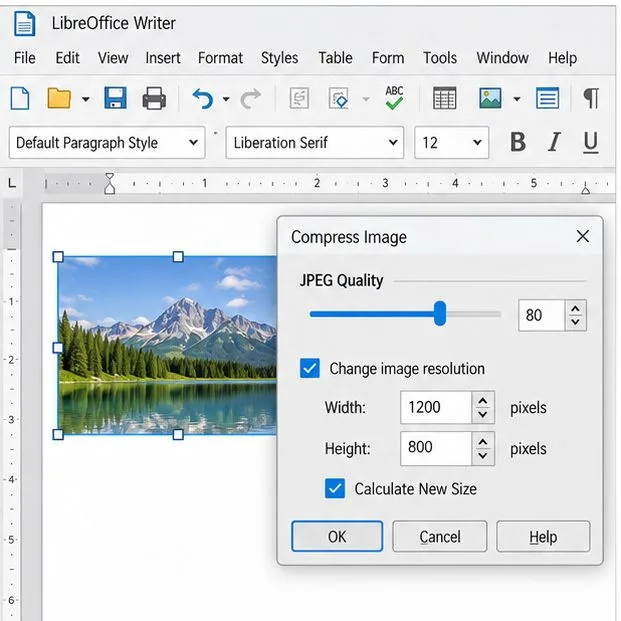Expand the Open folder dropdown arrow
Viewport: 621px width, 621px height.
tap(86, 99)
